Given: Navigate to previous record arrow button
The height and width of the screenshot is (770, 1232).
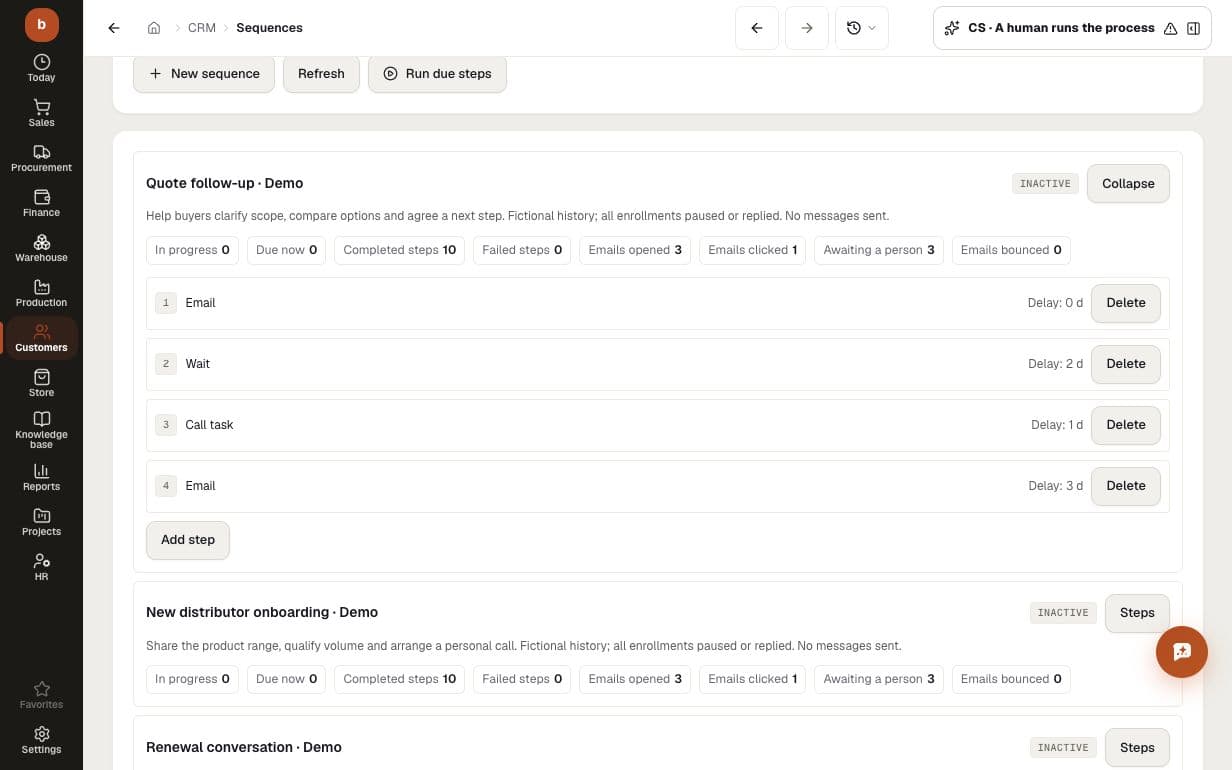Looking at the screenshot, I should click(757, 28).
